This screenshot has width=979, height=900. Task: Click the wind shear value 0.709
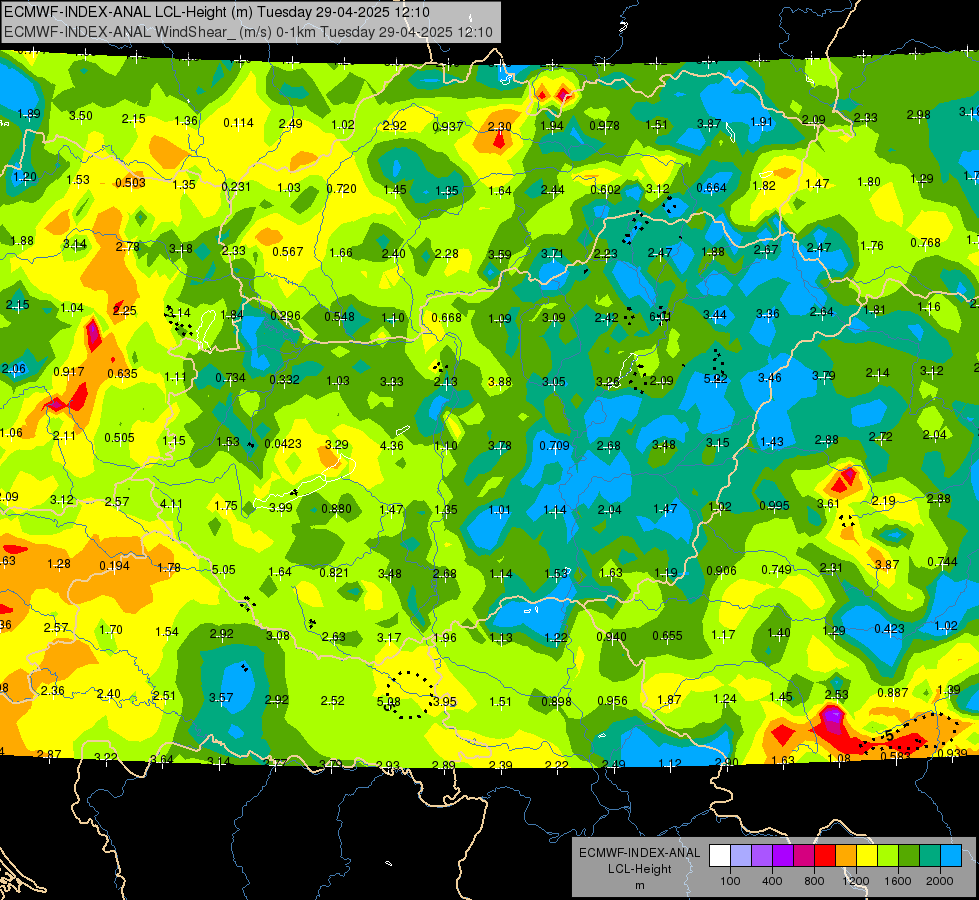[554, 445]
